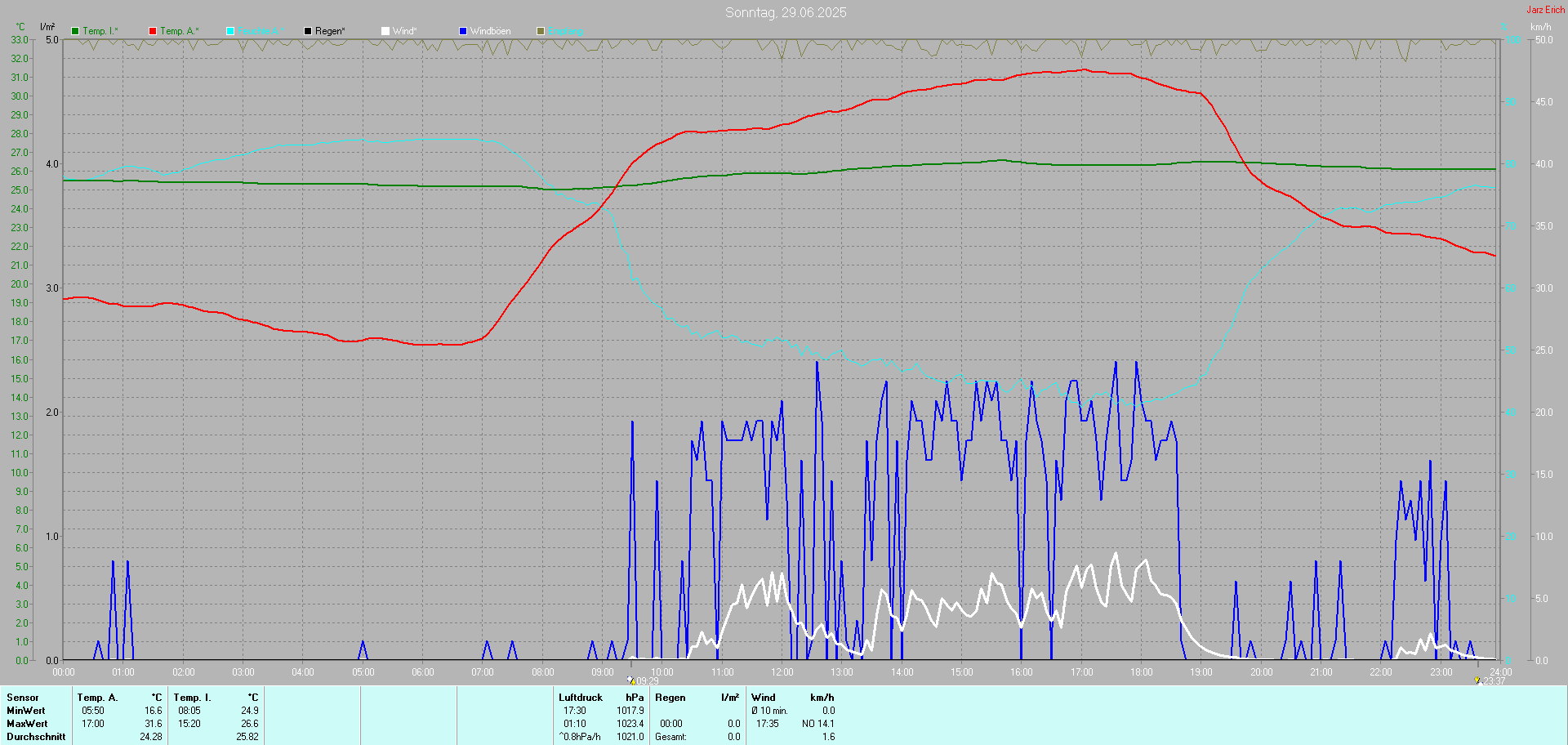Click the 'Wind' column header in the table

[x=764, y=698]
